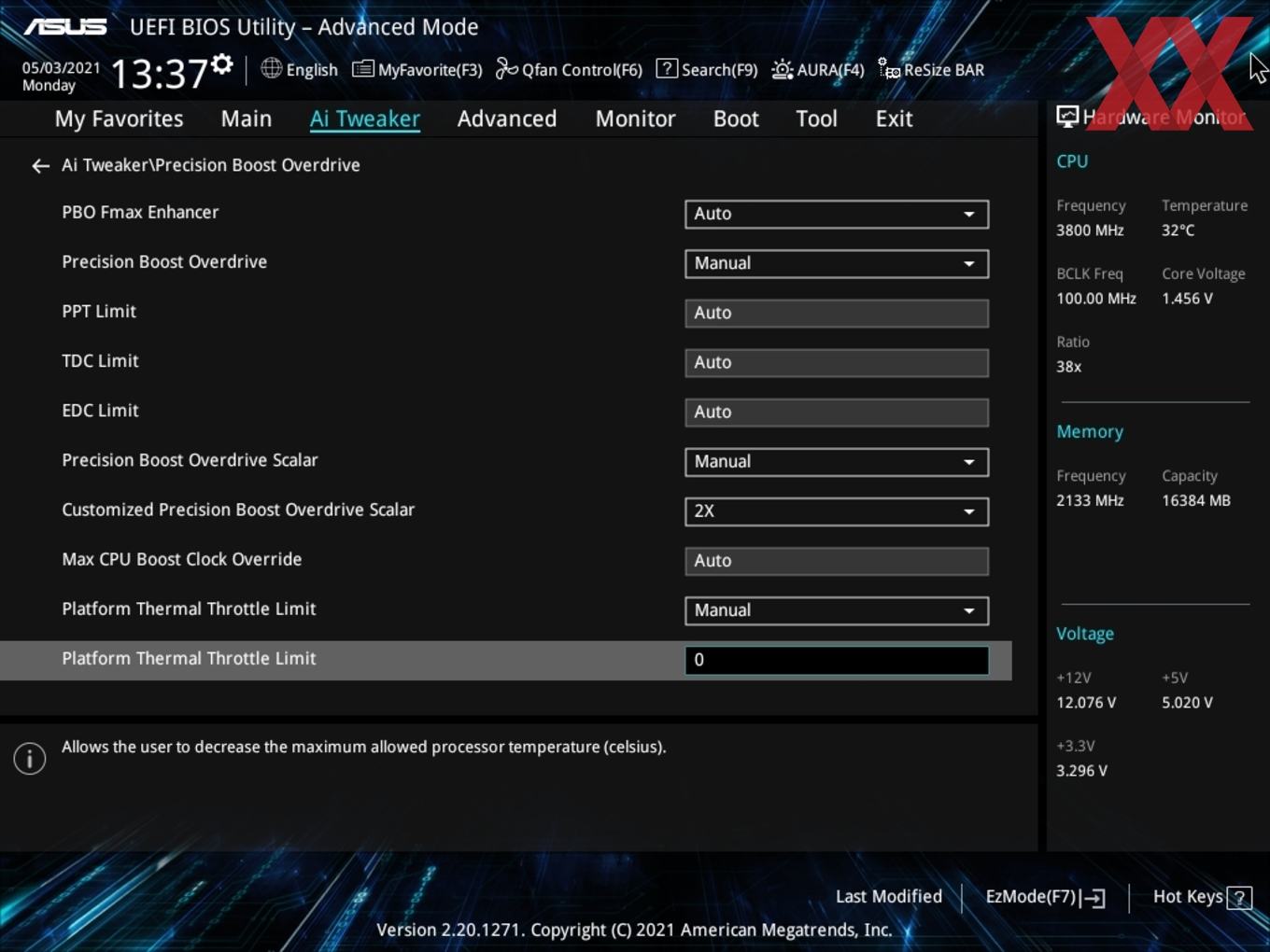
Task: Open PBO Fmax Enhancer dropdown
Action: pos(837,214)
